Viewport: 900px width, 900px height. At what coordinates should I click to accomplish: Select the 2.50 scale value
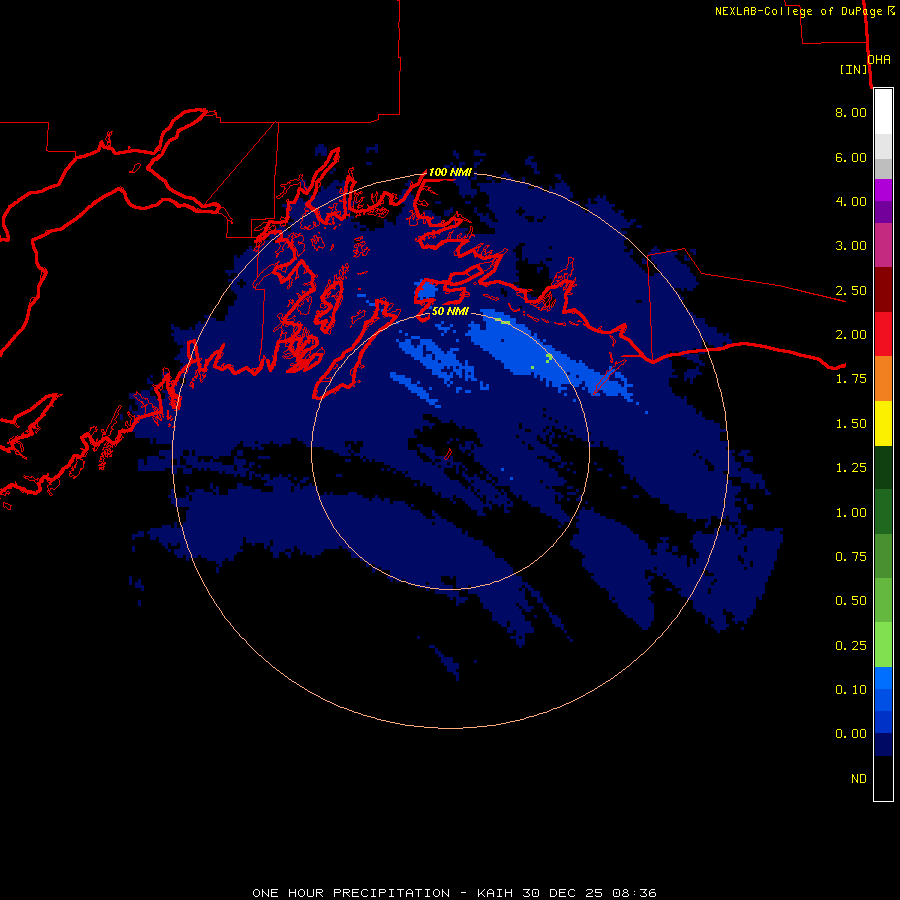tap(851, 290)
